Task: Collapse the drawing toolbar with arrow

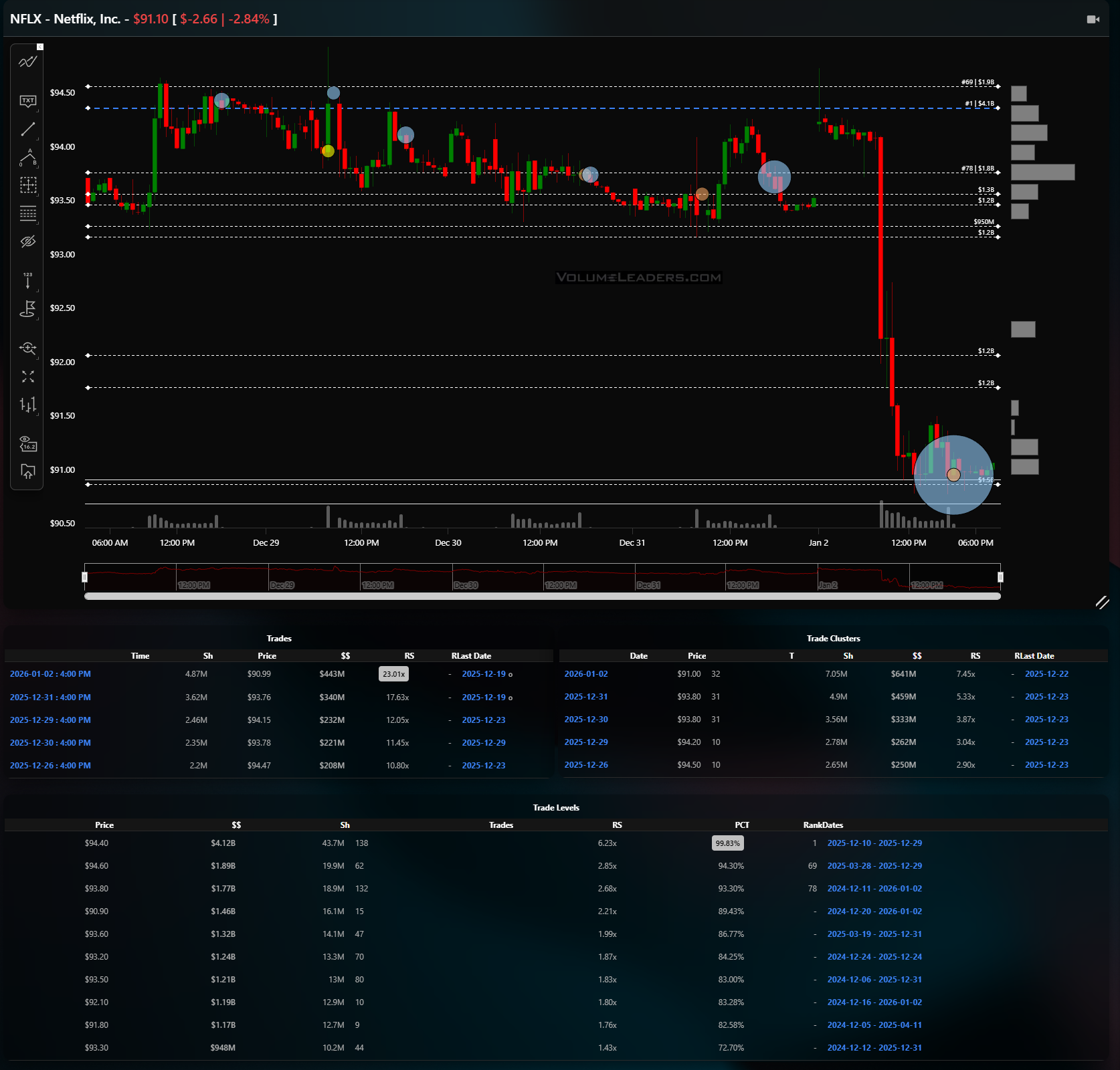Action: pos(40,47)
